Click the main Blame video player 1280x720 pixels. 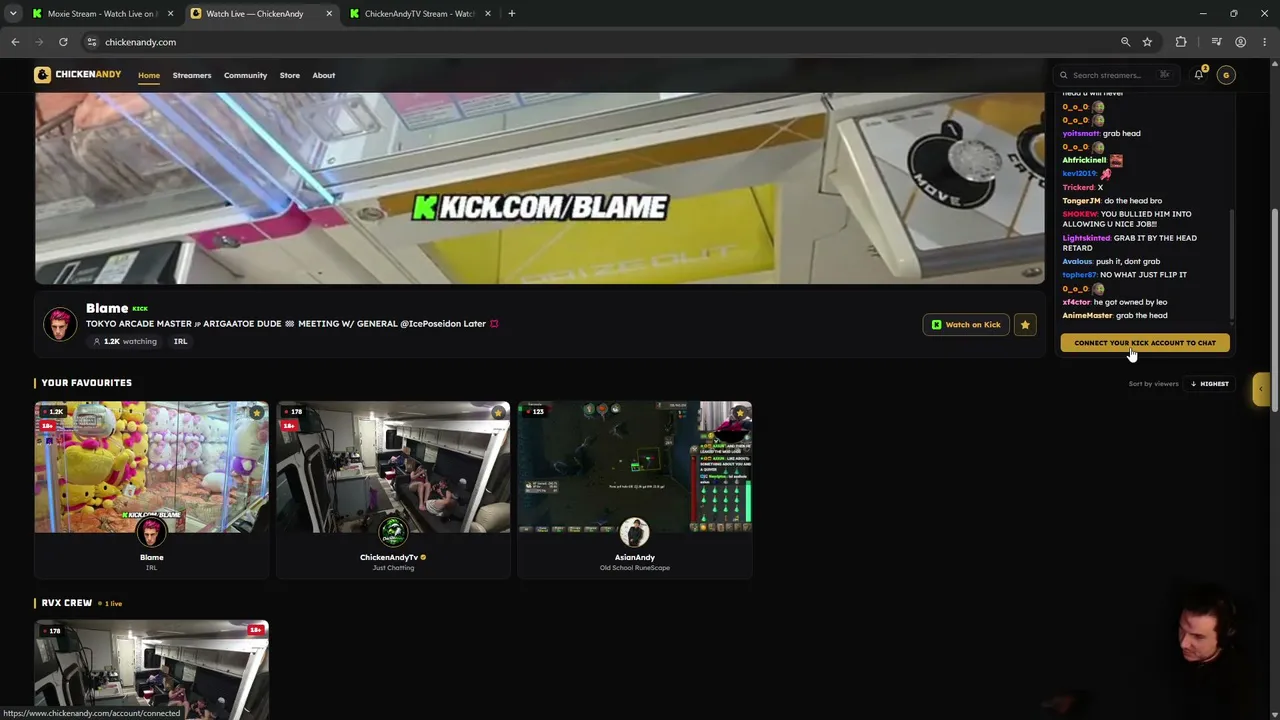pyautogui.click(x=540, y=188)
